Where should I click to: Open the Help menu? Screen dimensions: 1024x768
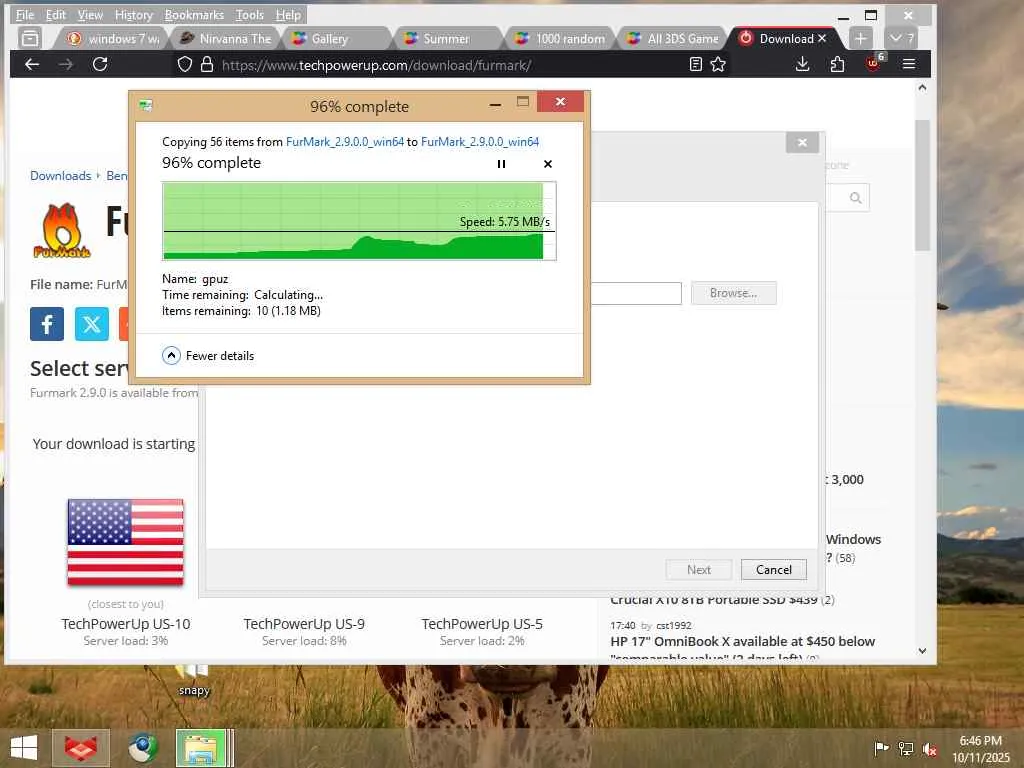tap(288, 14)
